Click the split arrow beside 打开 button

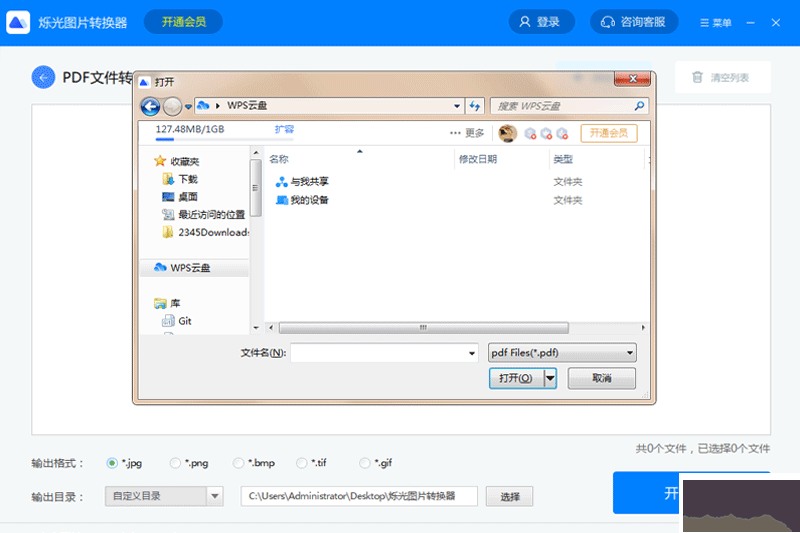coord(550,378)
